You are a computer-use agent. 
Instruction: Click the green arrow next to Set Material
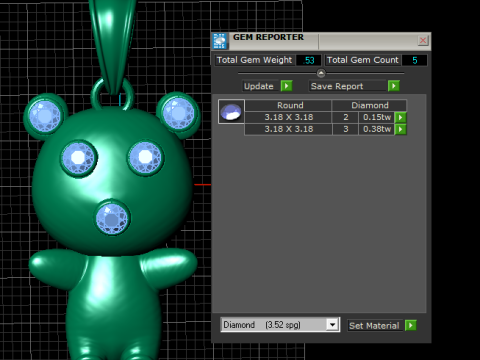coord(411,325)
